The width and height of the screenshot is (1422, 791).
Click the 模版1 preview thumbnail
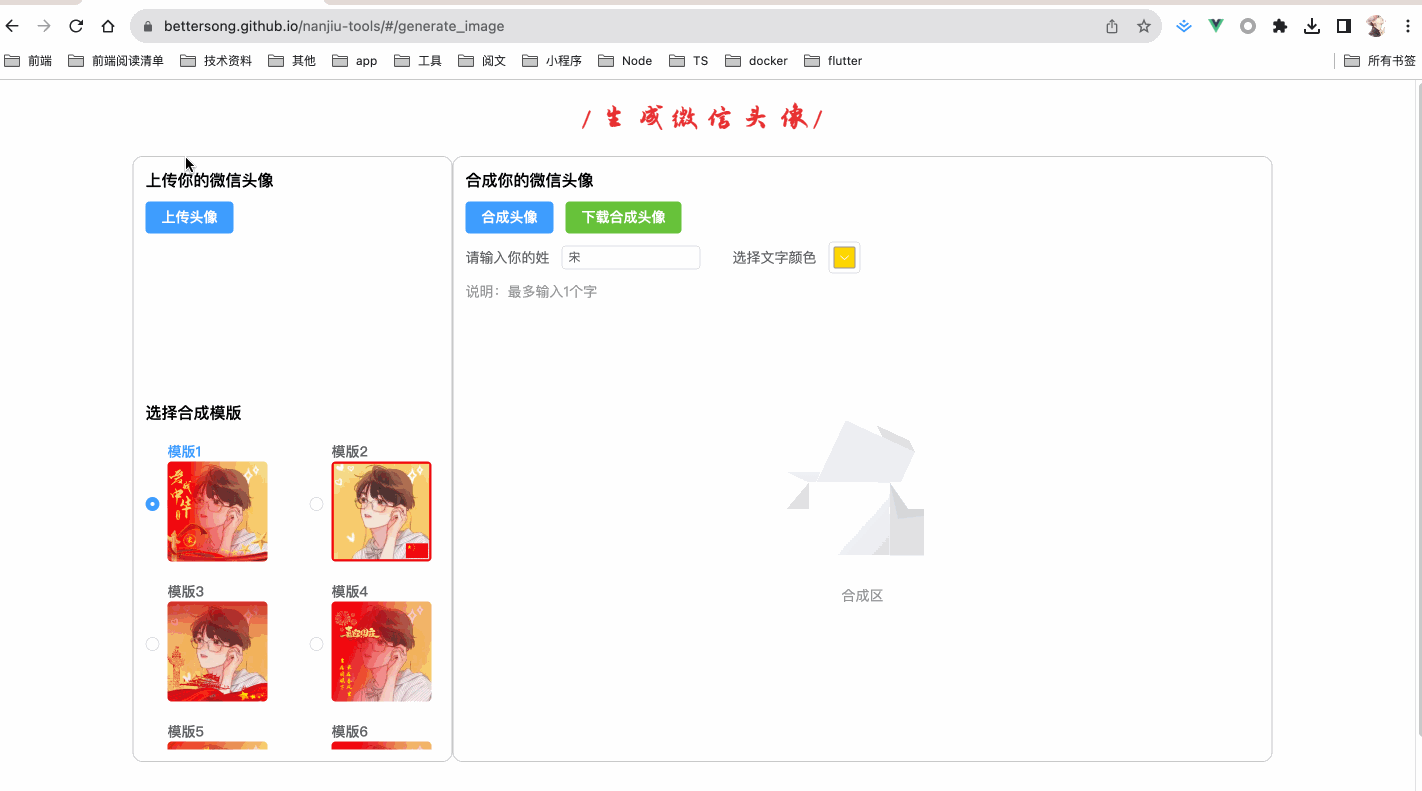[x=218, y=512]
